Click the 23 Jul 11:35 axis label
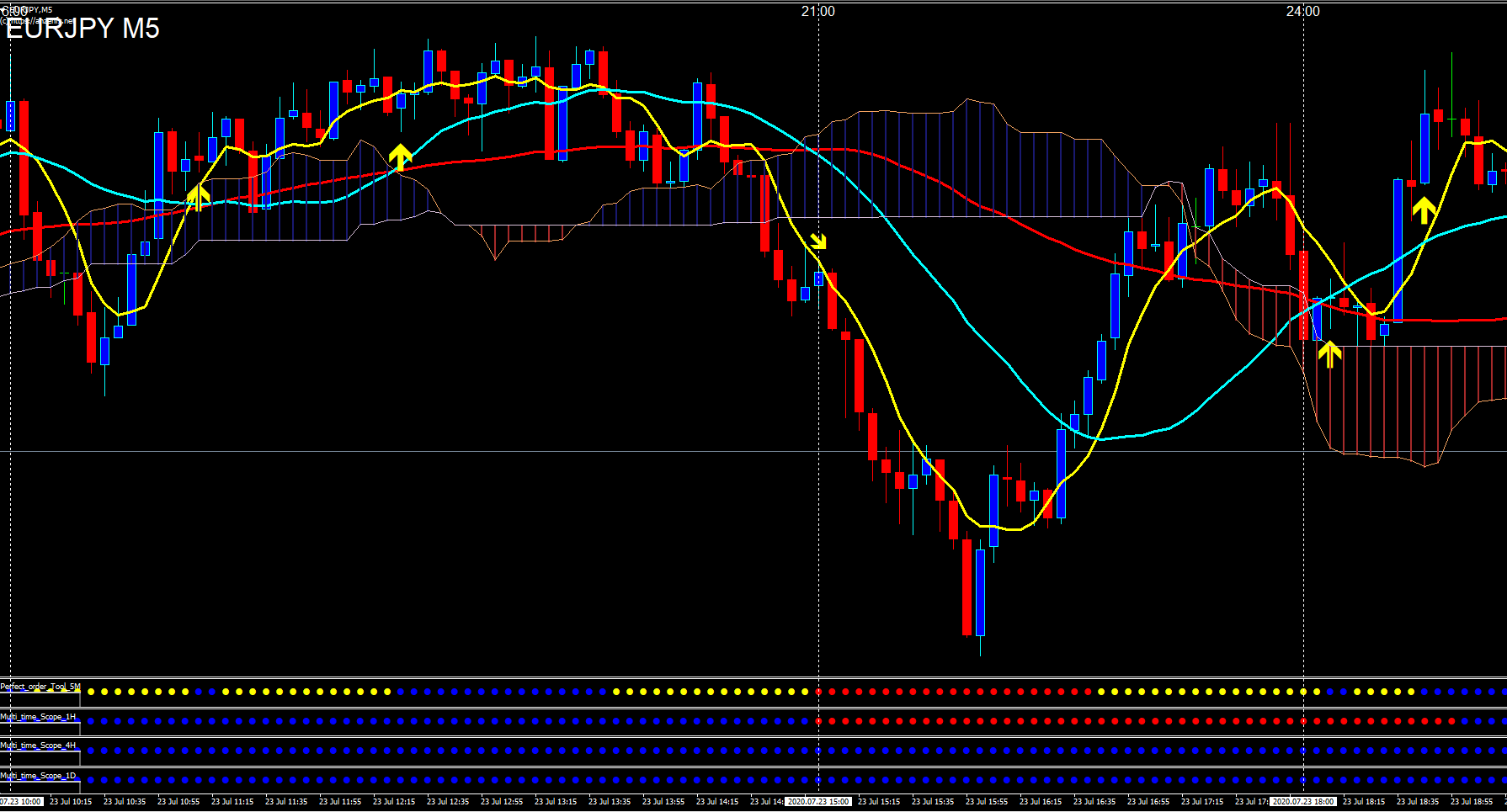The width and height of the screenshot is (1507, 812). pyautogui.click(x=286, y=802)
